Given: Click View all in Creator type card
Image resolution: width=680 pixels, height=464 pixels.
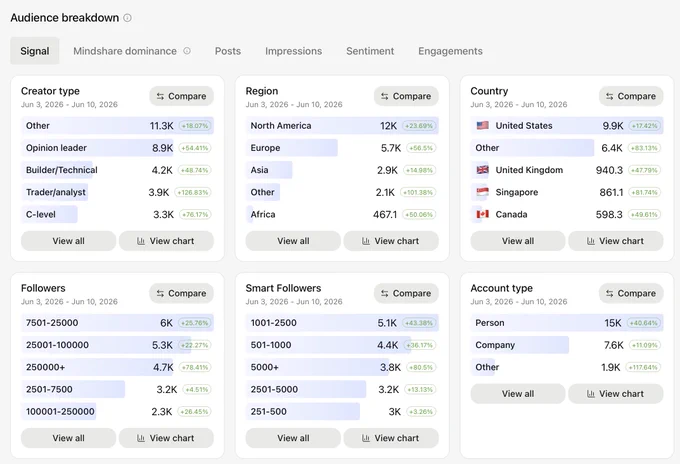Looking at the screenshot, I should pyautogui.click(x=69, y=241).
